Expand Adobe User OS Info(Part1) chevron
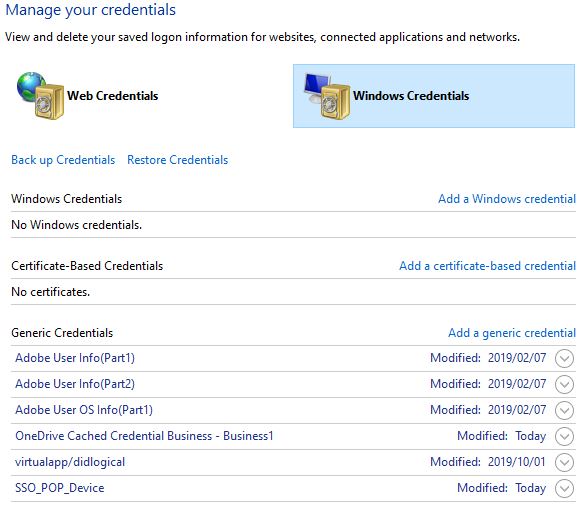Image resolution: width=588 pixels, height=507 pixels. point(564,410)
